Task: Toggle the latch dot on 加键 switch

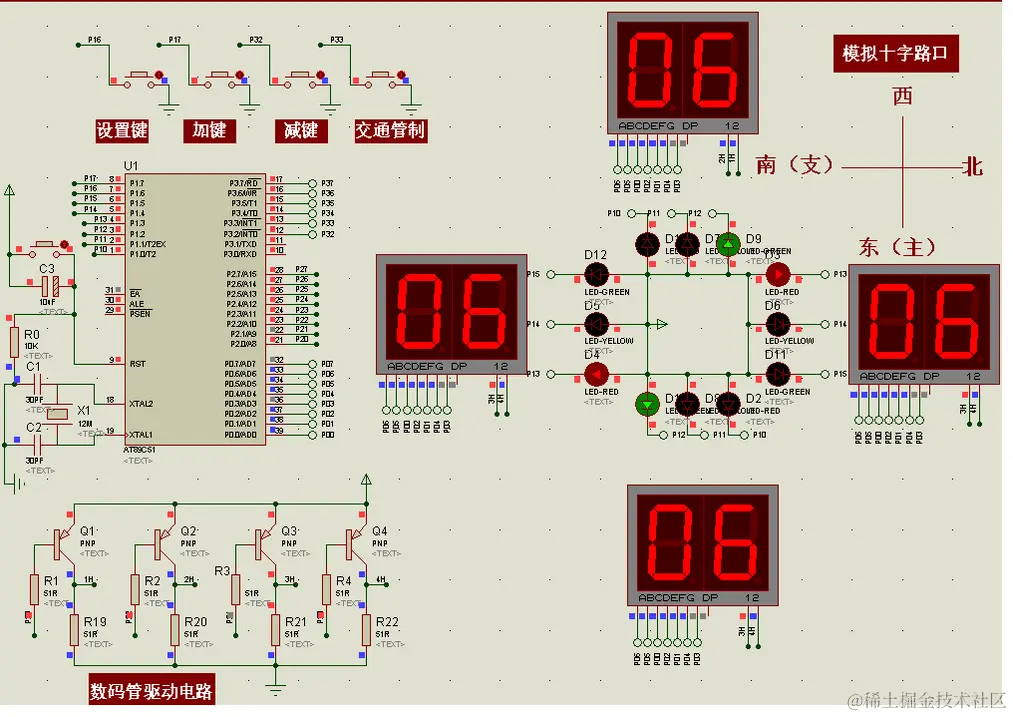Action: coord(240,75)
